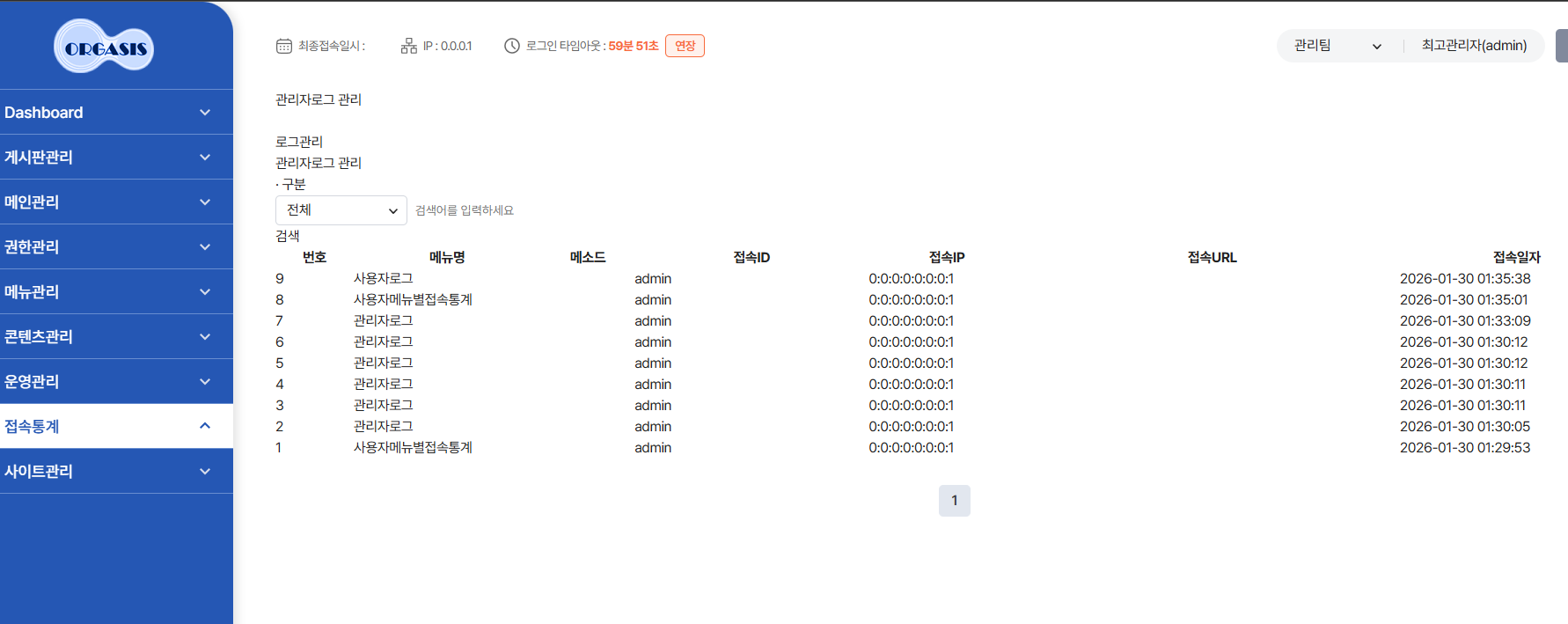
Task: Open the 사이트관리 sidebar menu
Action: pyautogui.click(x=39, y=472)
